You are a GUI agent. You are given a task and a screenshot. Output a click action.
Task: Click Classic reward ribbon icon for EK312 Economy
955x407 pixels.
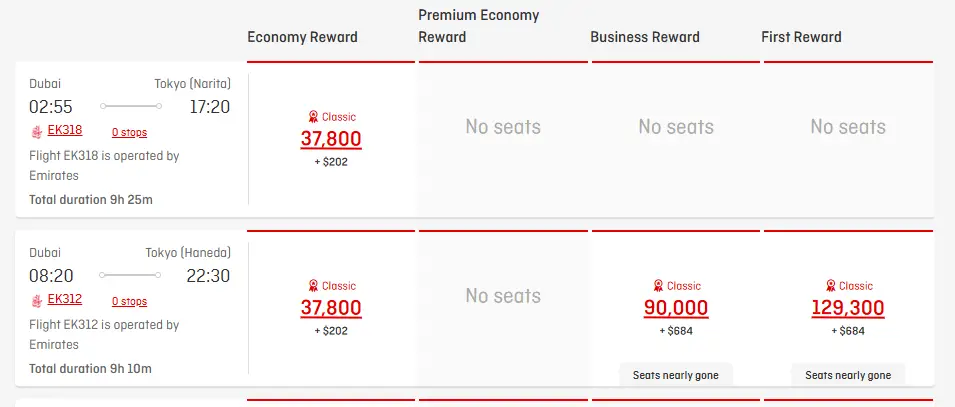(313, 286)
